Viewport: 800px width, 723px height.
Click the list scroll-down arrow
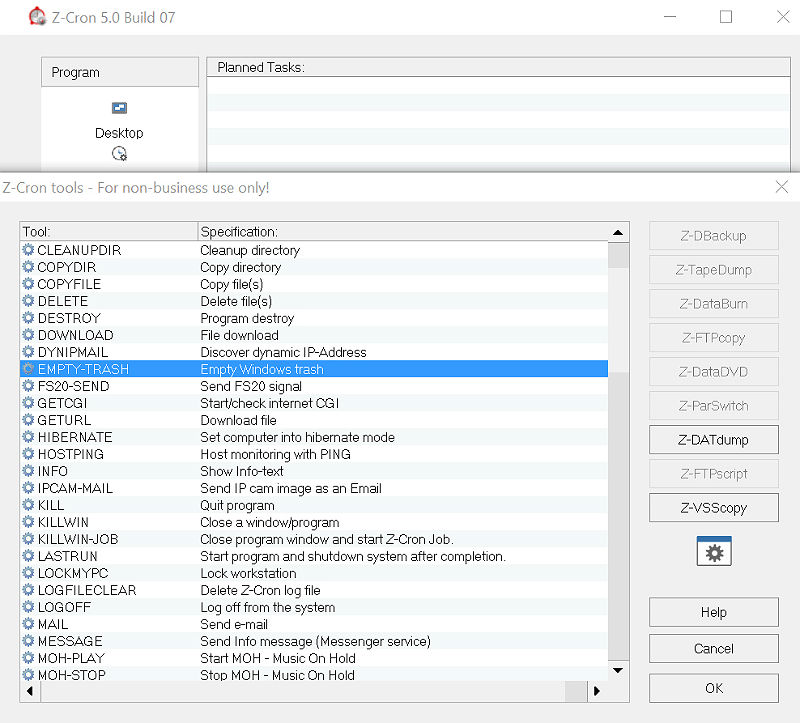click(618, 670)
